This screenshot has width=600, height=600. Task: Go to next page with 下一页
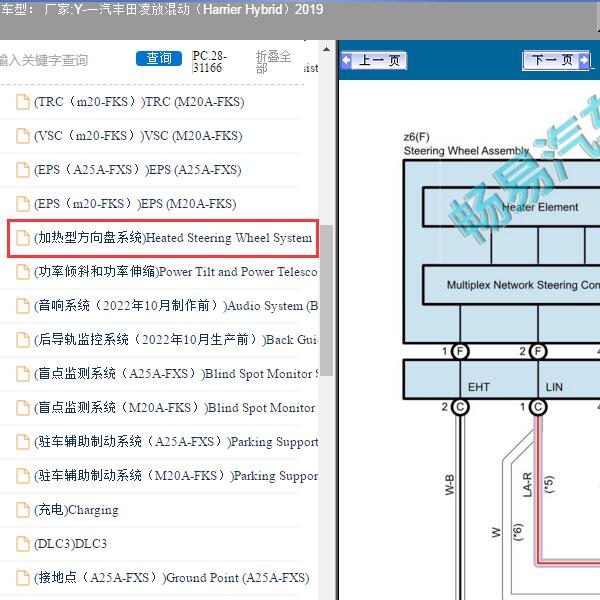point(556,60)
